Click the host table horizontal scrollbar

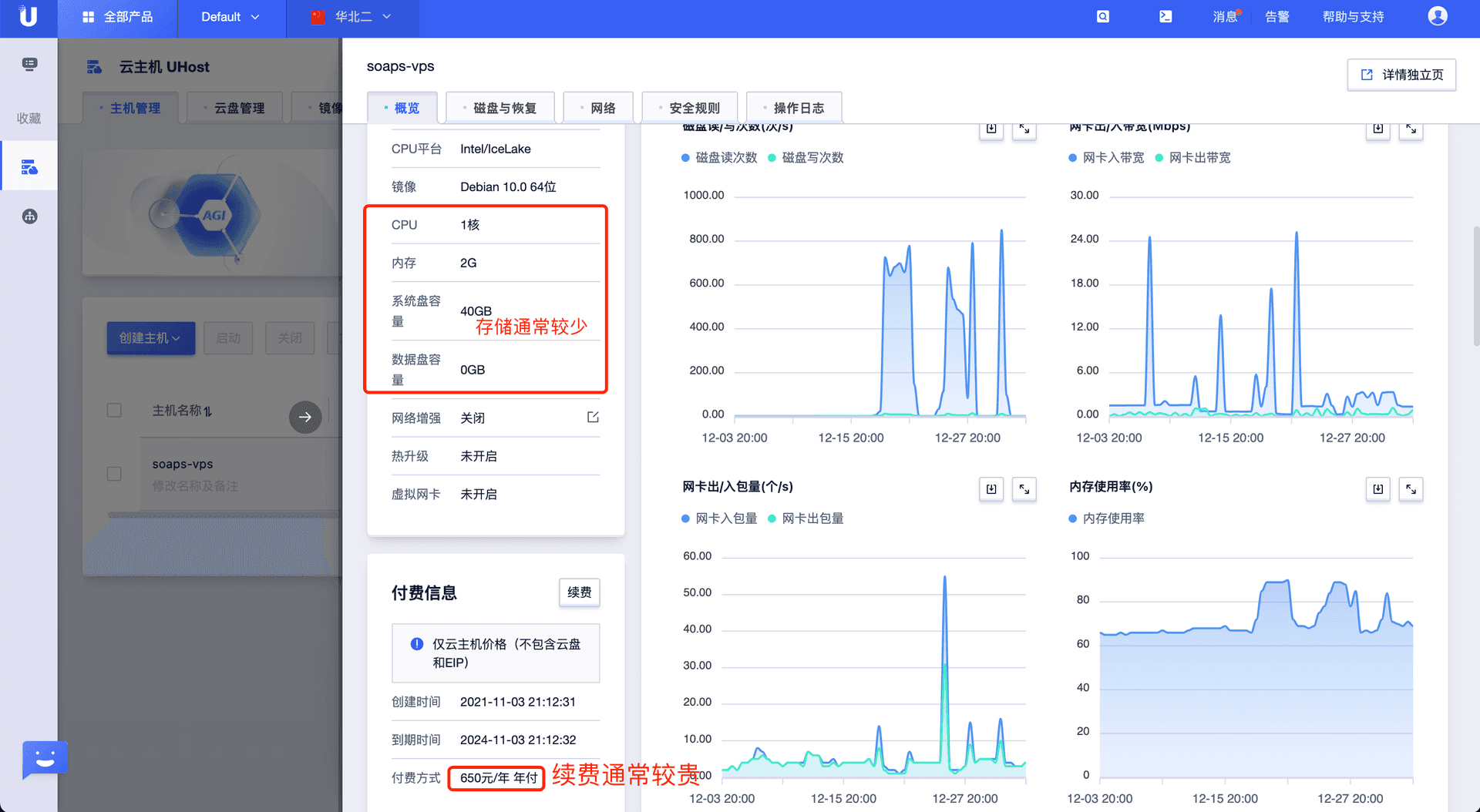pos(224,514)
